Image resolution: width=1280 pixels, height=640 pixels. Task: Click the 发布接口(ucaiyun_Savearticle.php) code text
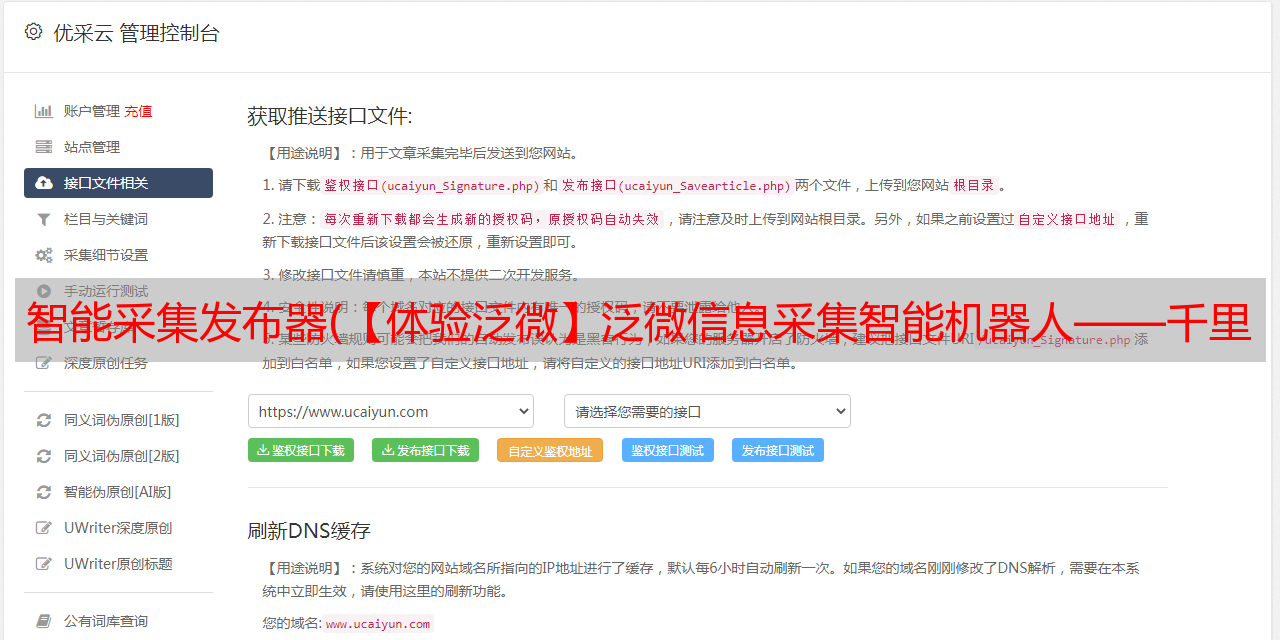(676, 185)
